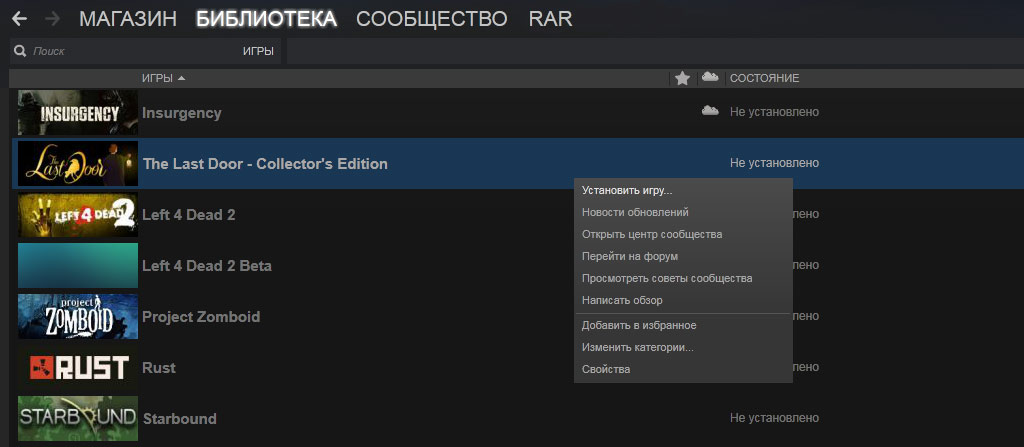1024x447 pixels.
Task: Sort by cloud column header icon
Action: coord(710,78)
